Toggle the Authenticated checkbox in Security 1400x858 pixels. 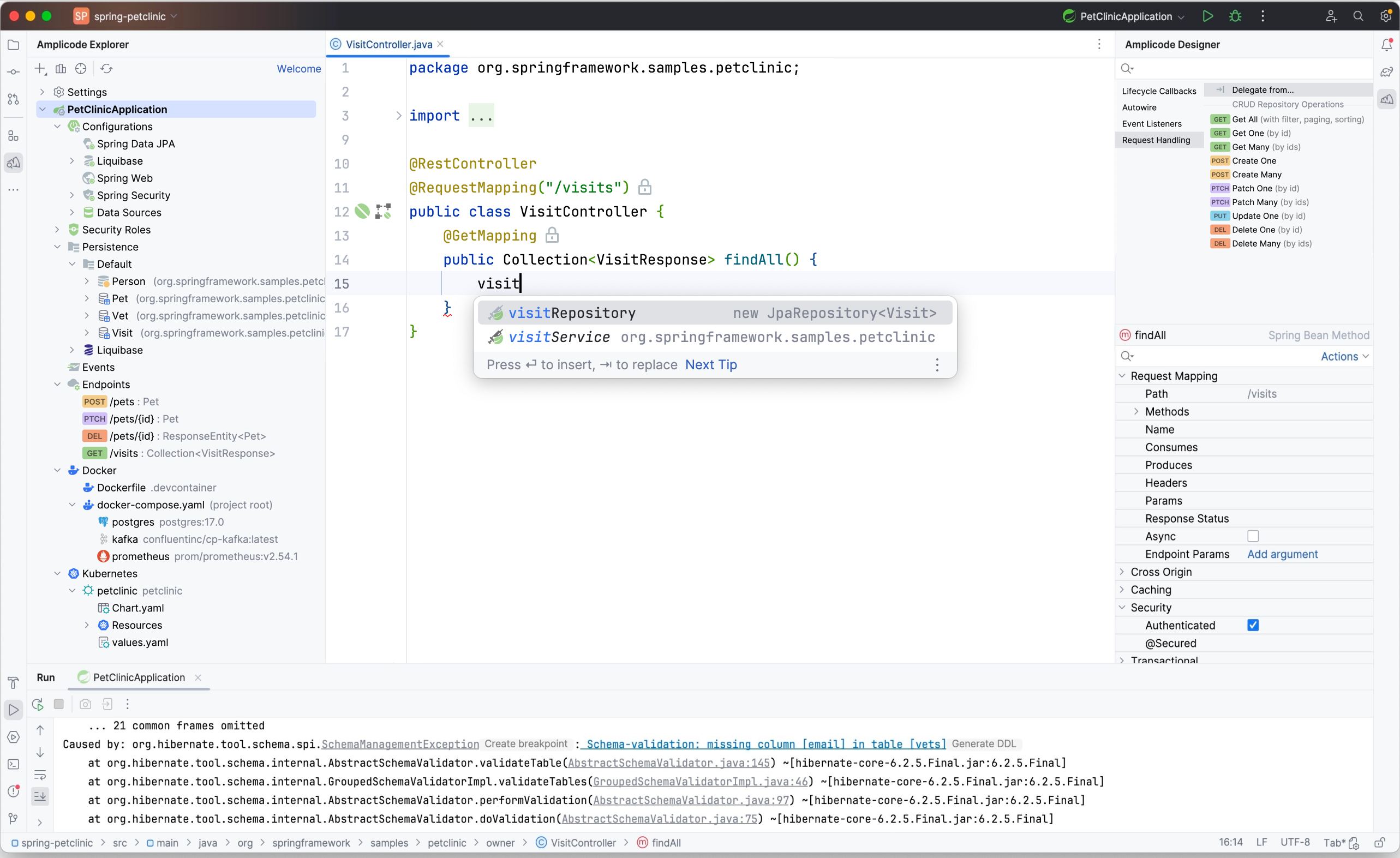pos(1253,625)
